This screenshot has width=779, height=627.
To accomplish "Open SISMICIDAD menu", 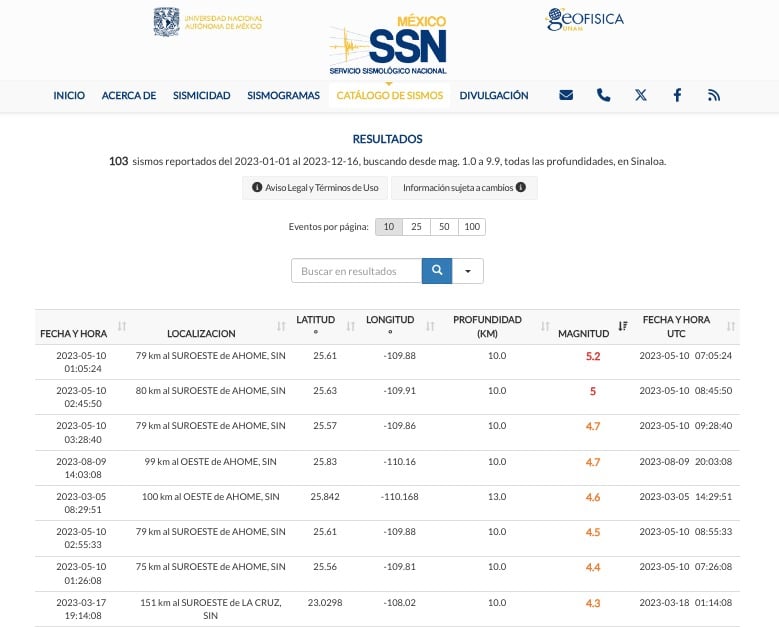I will click(202, 95).
